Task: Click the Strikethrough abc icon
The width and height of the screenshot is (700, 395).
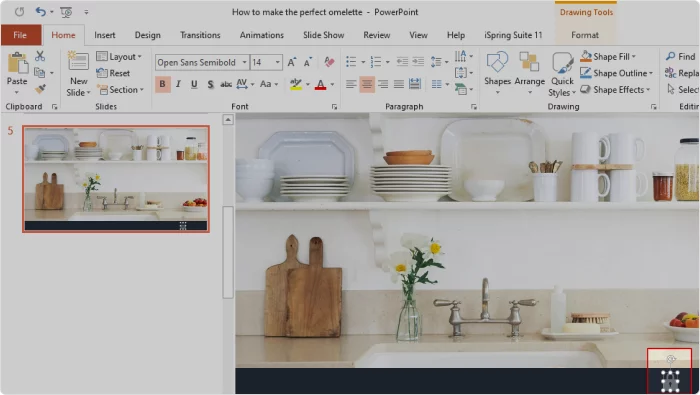Action: click(x=226, y=84)
